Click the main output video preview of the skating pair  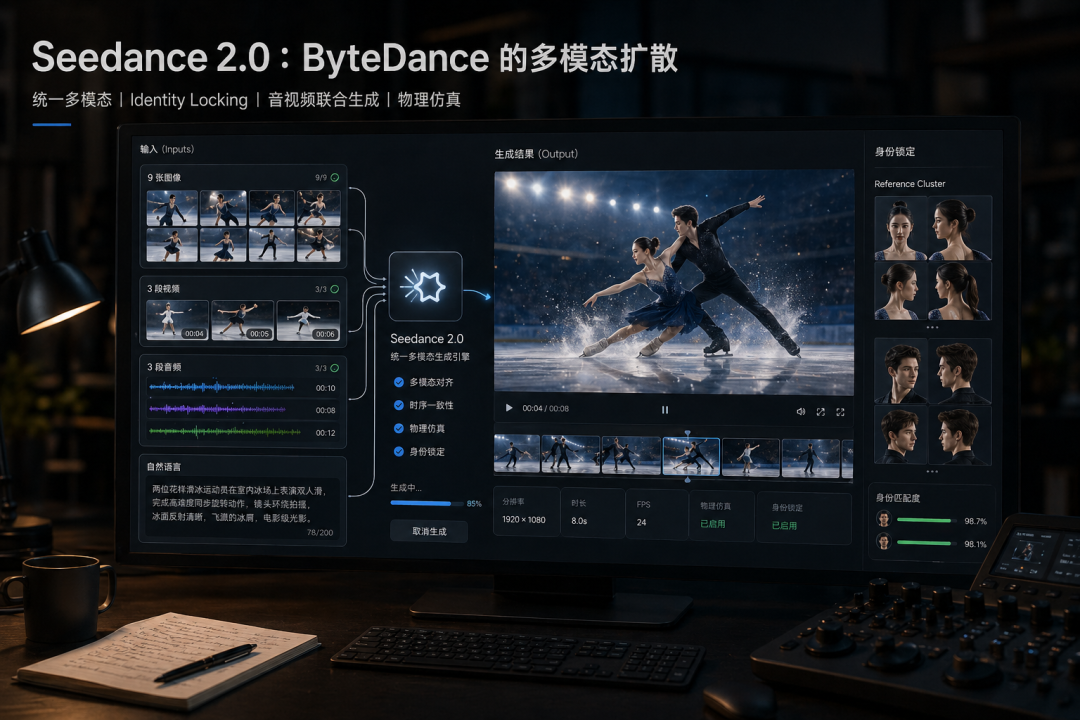pyautogui.click(x=674, y=282)
